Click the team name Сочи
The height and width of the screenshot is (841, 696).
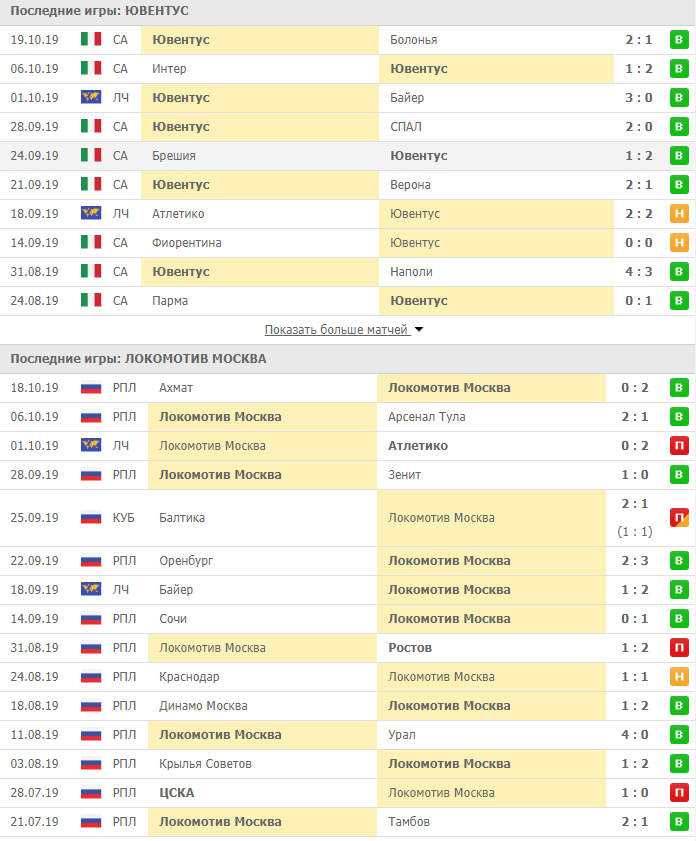click(x=173, y=618)
